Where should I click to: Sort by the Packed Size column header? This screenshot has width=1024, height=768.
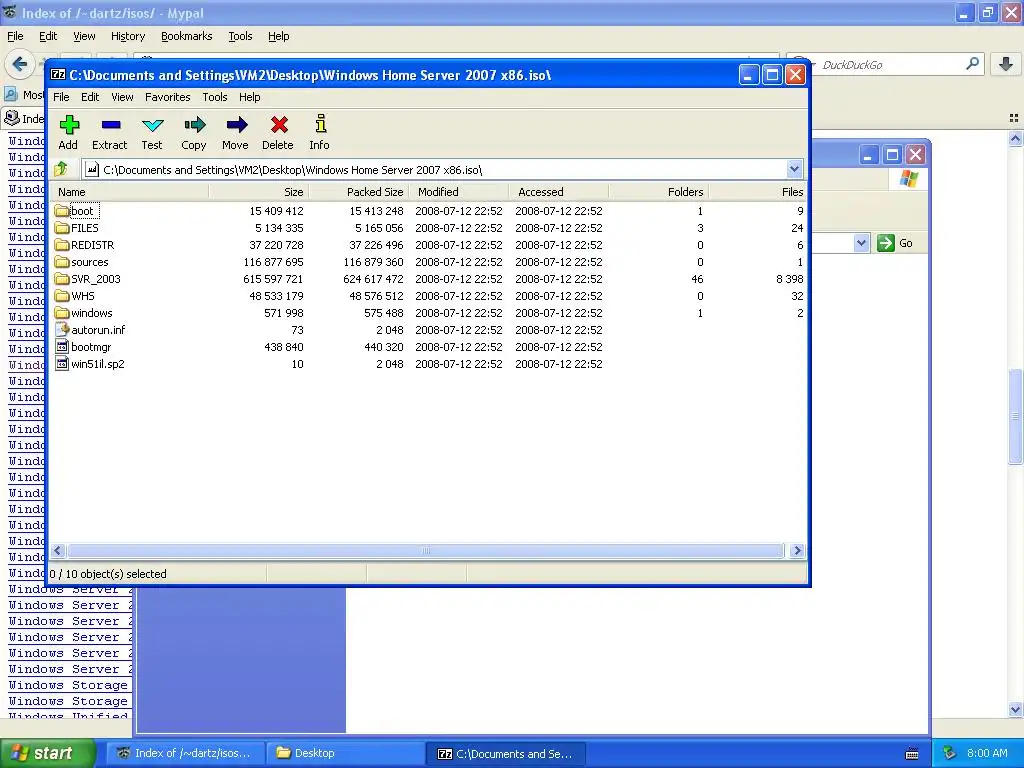pos(359,192)
